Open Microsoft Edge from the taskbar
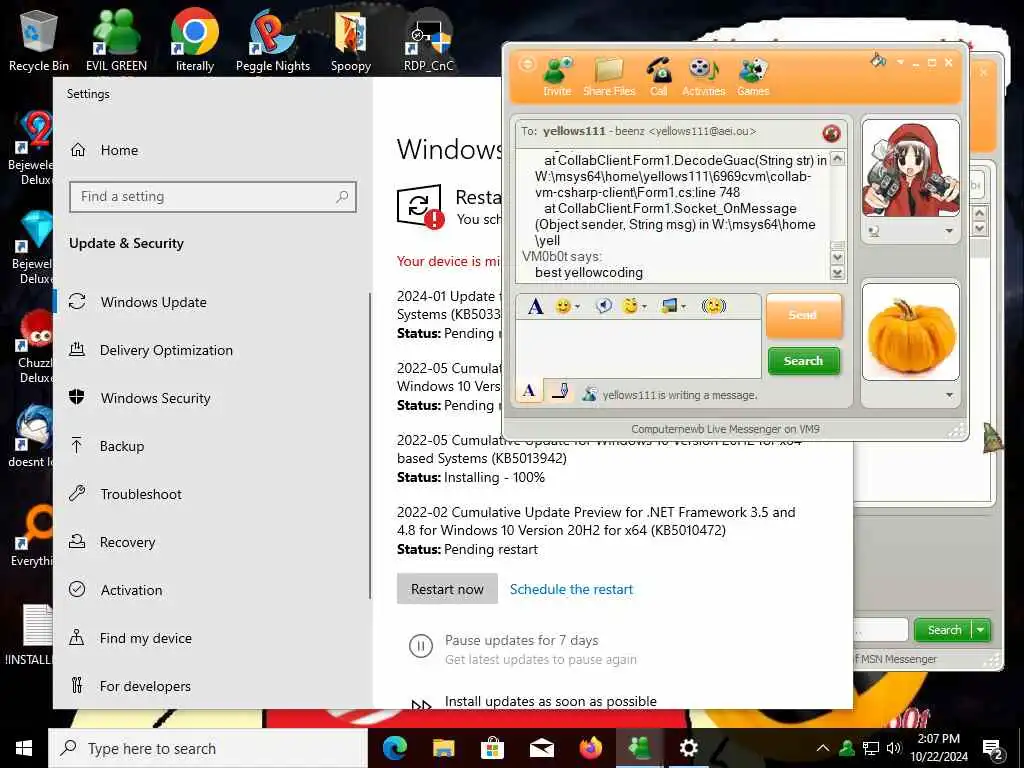 click(x=394, y=748)
